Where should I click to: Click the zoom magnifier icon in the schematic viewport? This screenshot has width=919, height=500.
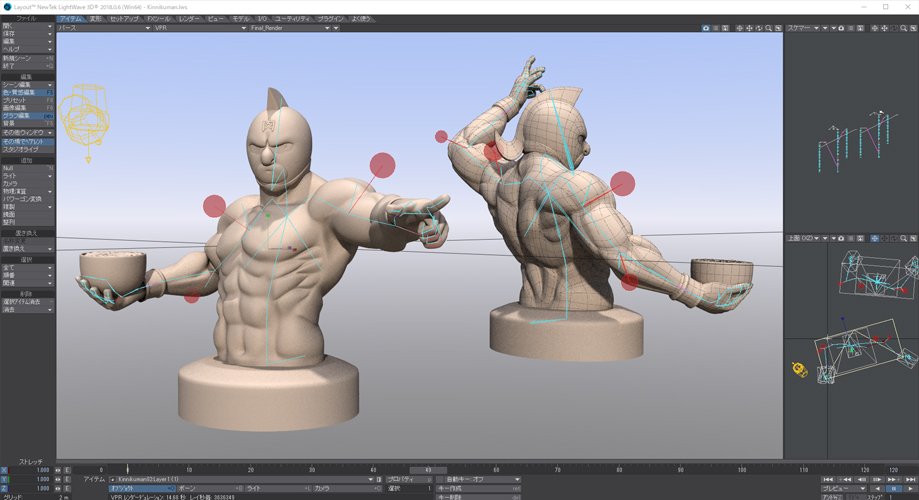(x=904, y=28)
